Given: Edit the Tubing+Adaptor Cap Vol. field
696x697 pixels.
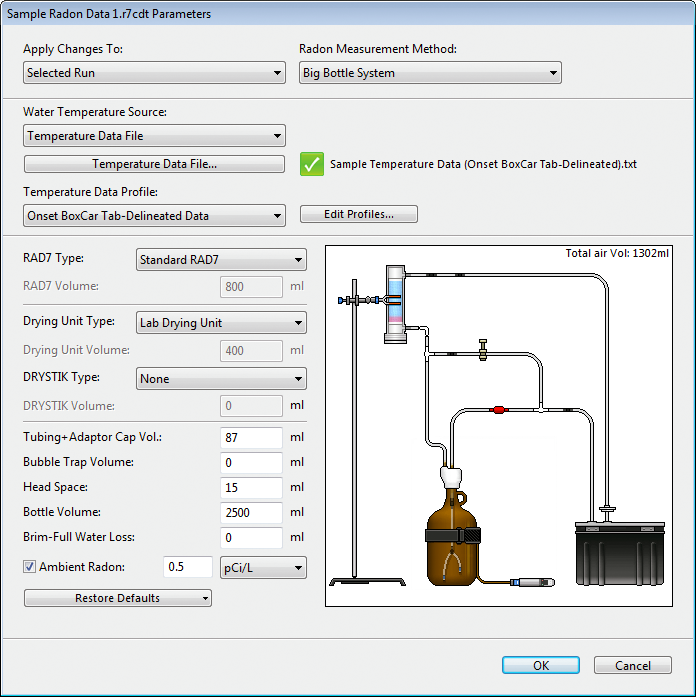Looking at the screenshot, I should pyautogui.click(x=251, y=438).
